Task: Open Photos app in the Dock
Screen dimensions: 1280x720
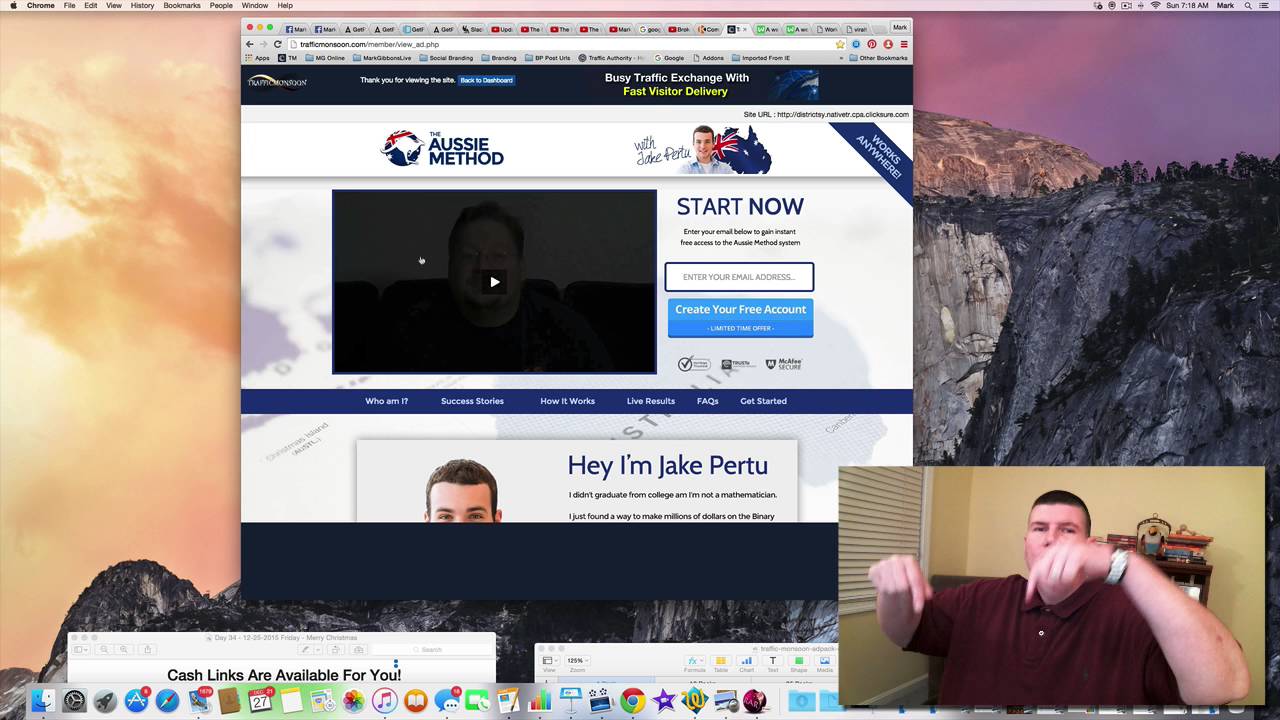Action: click(353, 701)
